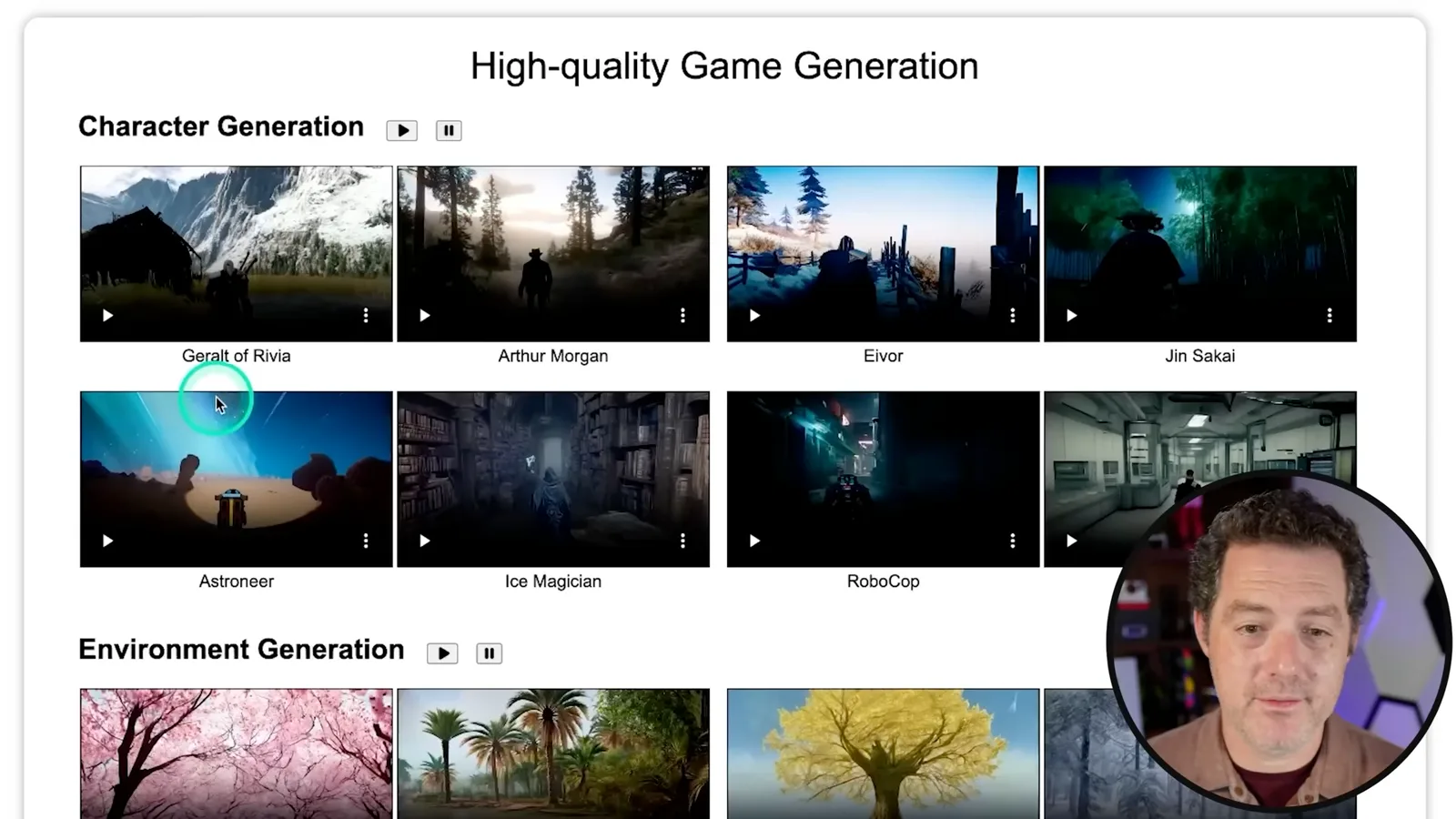Play the Astroneer video
1456x819 pixels.
[x=107, y=541]
